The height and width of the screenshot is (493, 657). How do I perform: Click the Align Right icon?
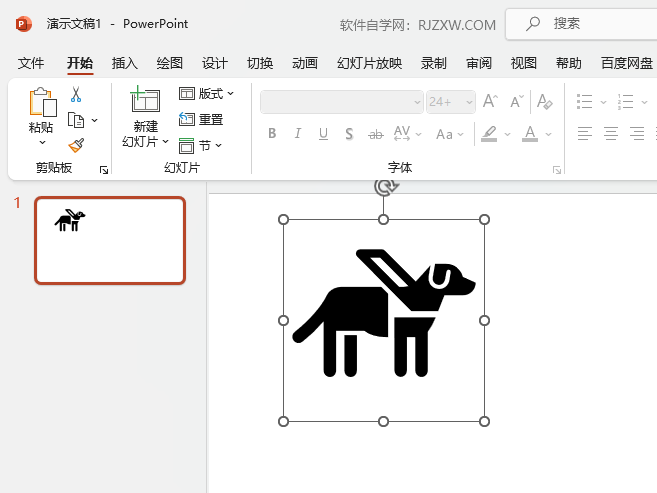[637, 134]
